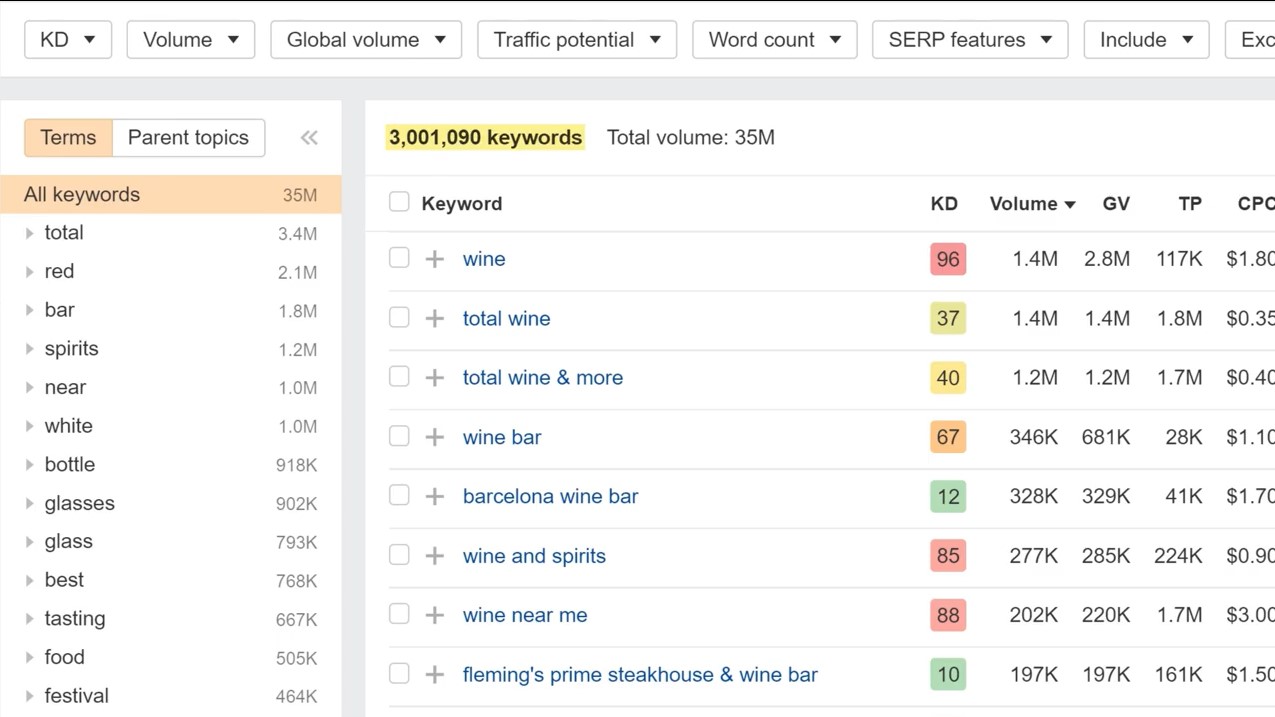Expand the 'festival' term group

(30, 697)
